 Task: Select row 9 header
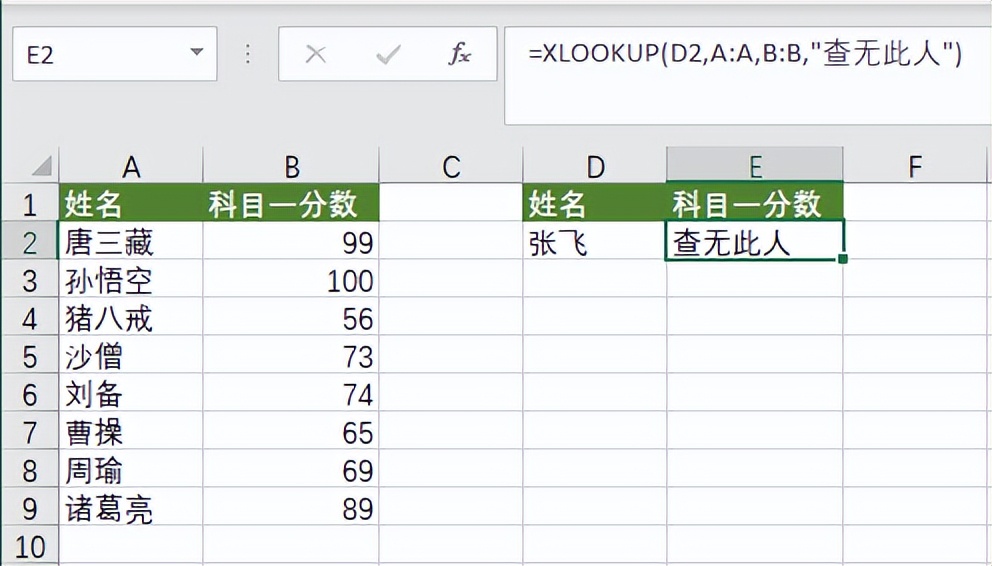tap(30, 507)
